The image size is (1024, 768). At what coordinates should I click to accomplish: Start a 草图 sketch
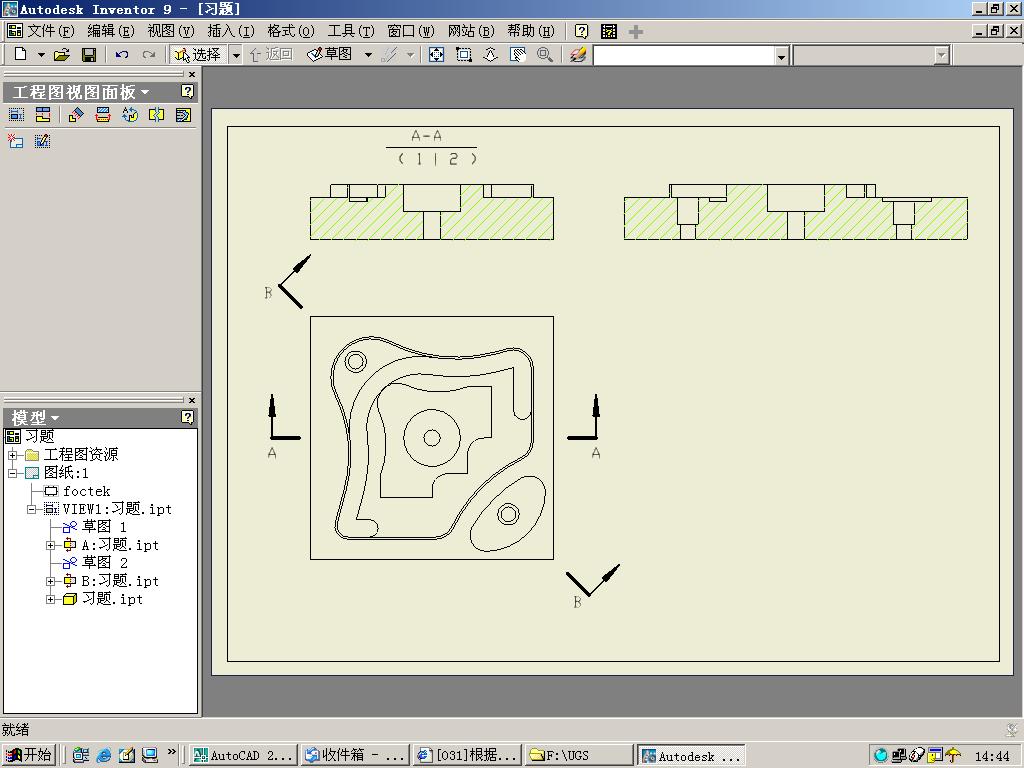click(330, 54)
